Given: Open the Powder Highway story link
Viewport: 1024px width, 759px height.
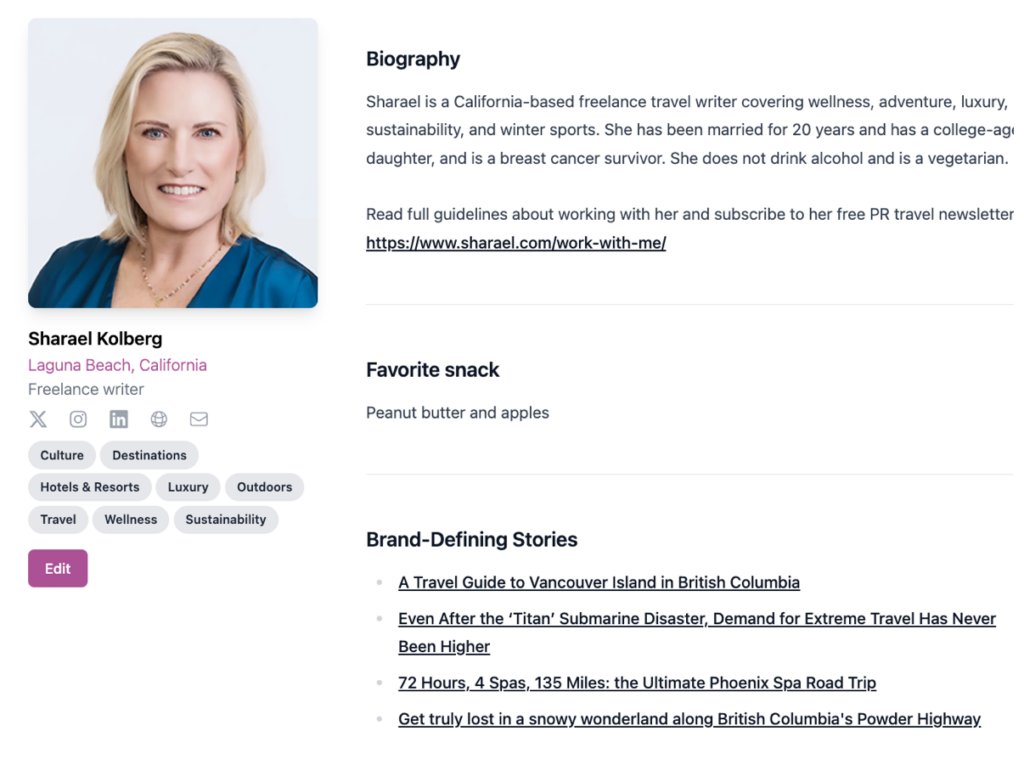Looking at the screenshot, I should click(689, 719).
